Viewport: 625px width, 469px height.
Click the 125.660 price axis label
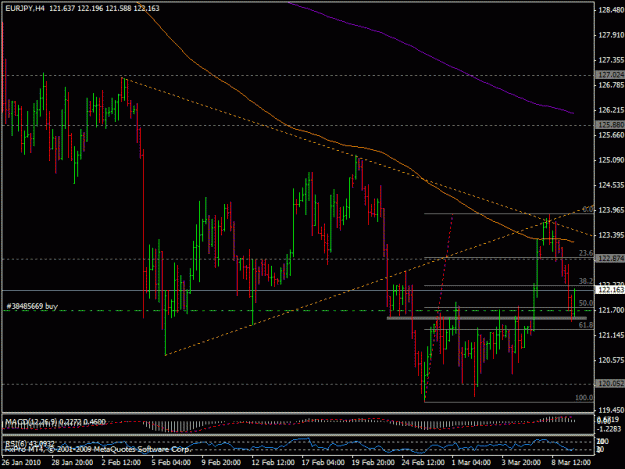pyautogui.click(x=611, y=135)
